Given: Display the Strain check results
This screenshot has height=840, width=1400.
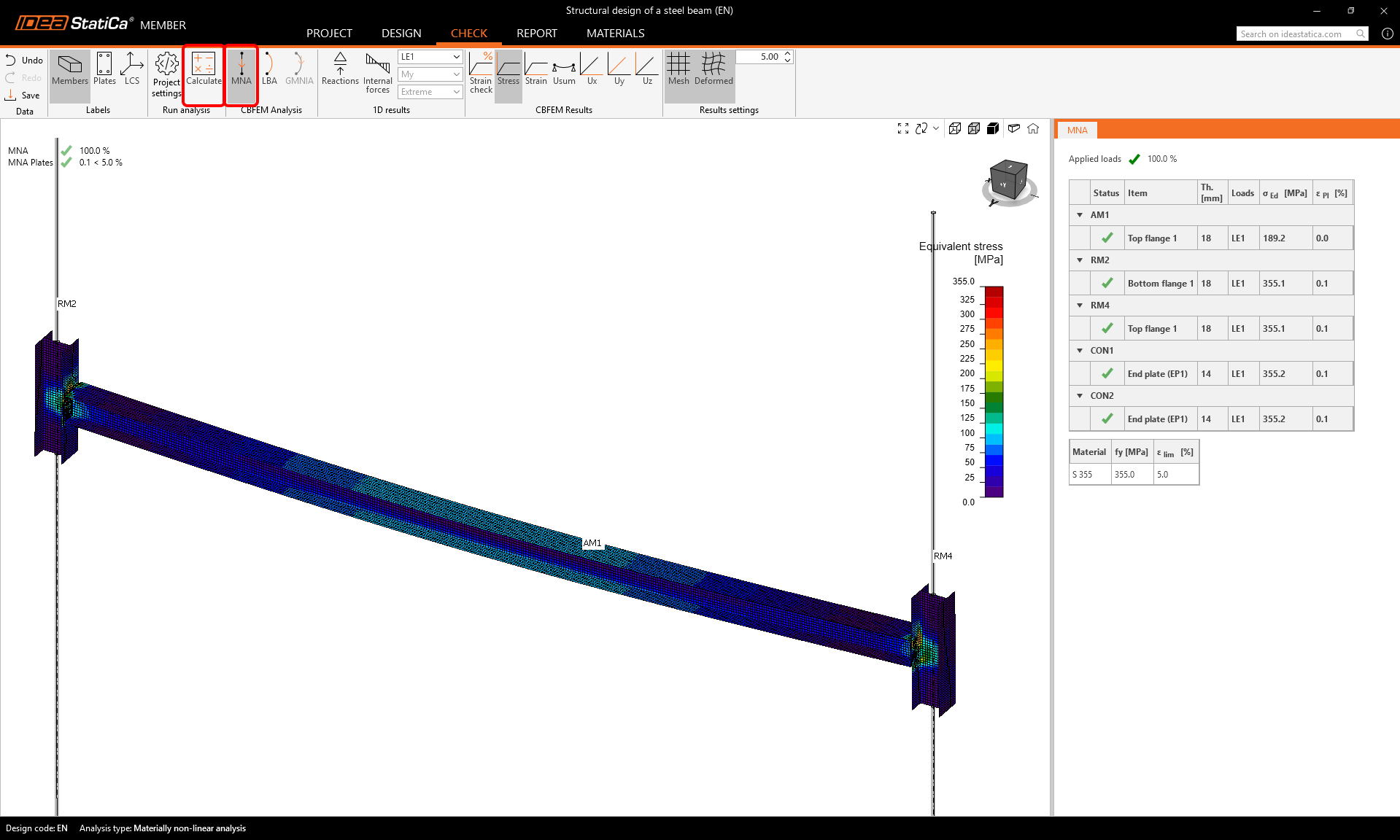Looking at the screenshot, I should 481,73.
